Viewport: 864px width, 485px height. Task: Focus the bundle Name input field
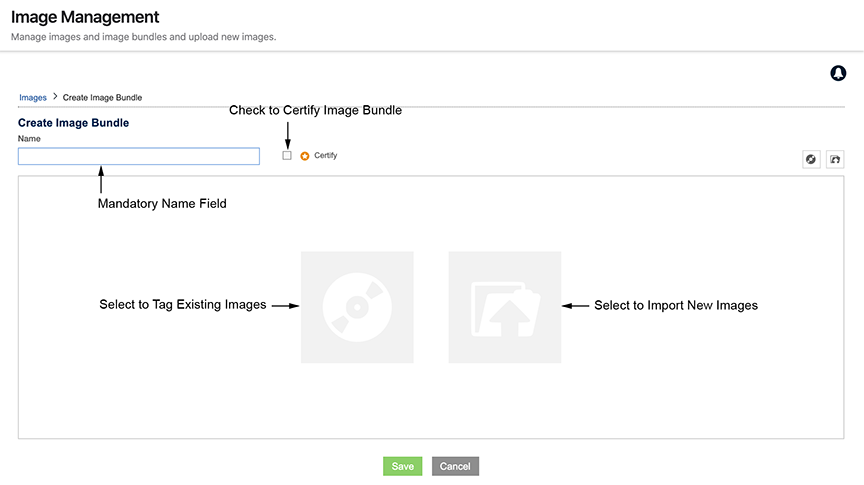click(x=139, y=156)
